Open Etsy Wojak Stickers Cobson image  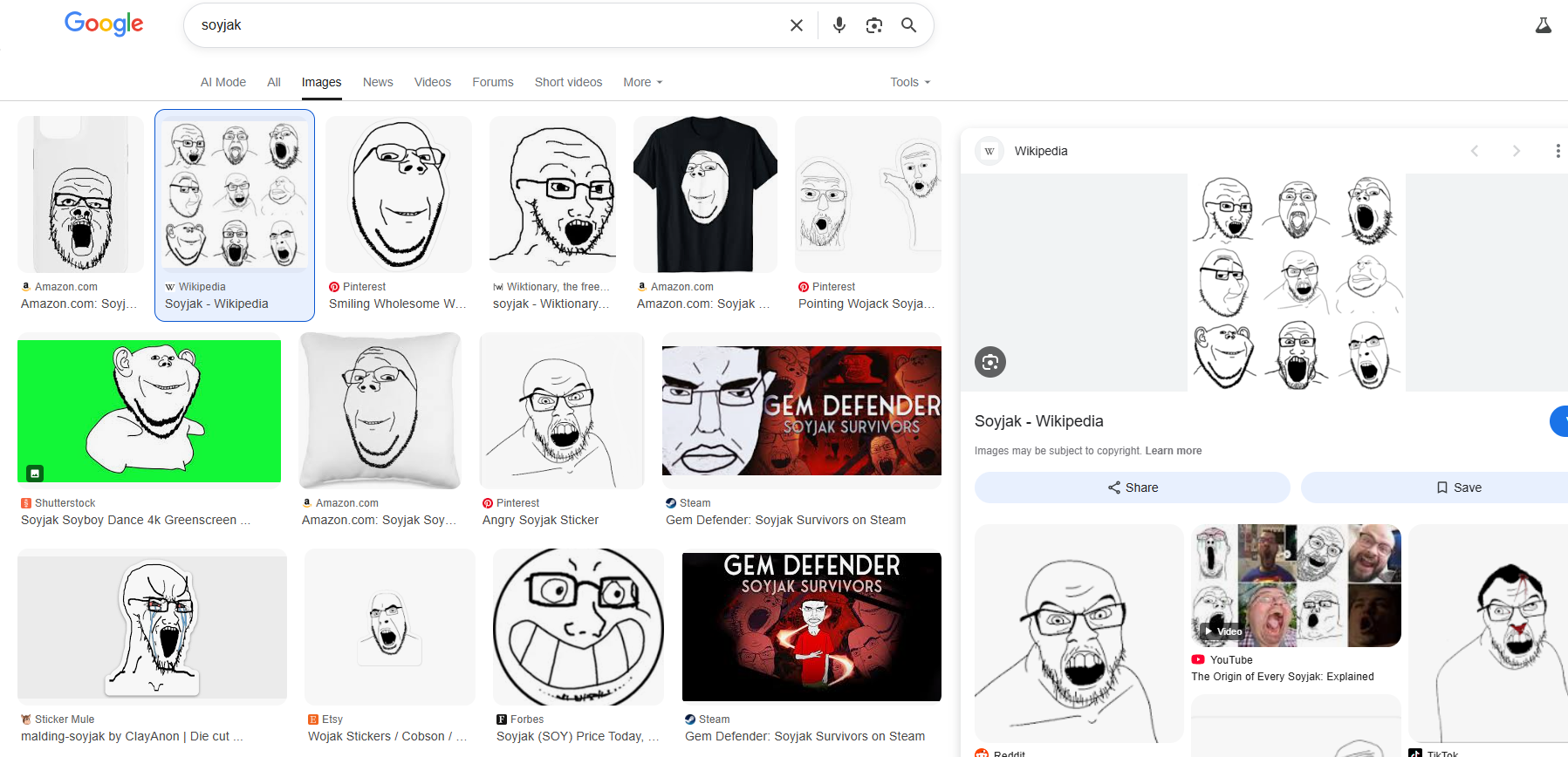click(390, 627)
